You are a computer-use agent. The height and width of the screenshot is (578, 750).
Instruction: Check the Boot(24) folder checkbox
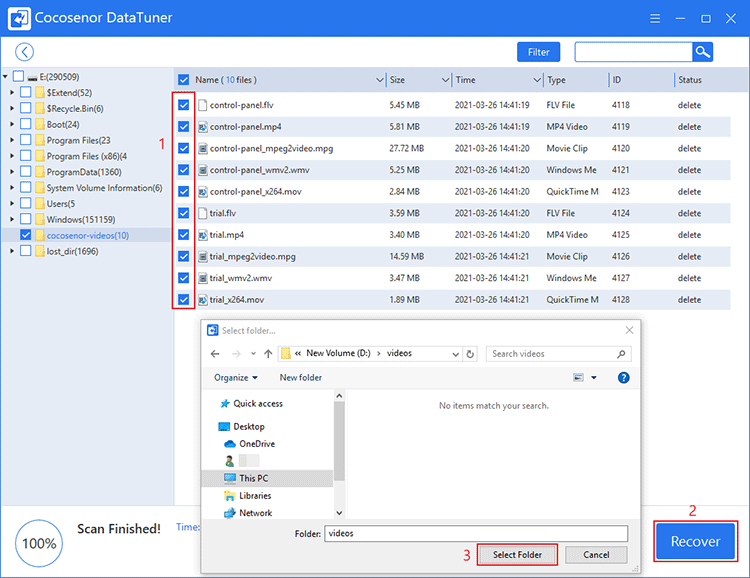click(26, 124)
